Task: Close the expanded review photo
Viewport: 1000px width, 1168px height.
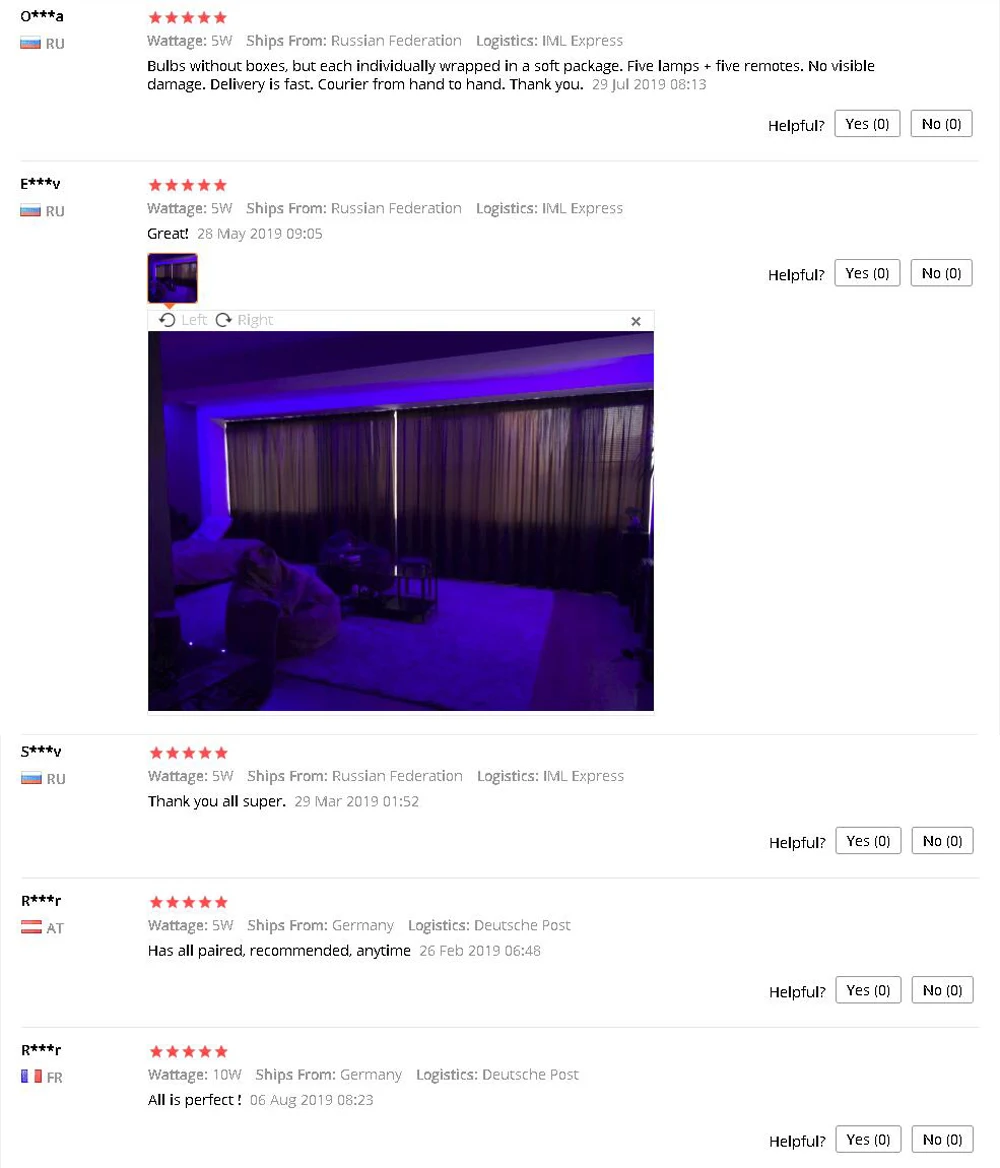Action: pyautogui.click(x=636, y=321)
